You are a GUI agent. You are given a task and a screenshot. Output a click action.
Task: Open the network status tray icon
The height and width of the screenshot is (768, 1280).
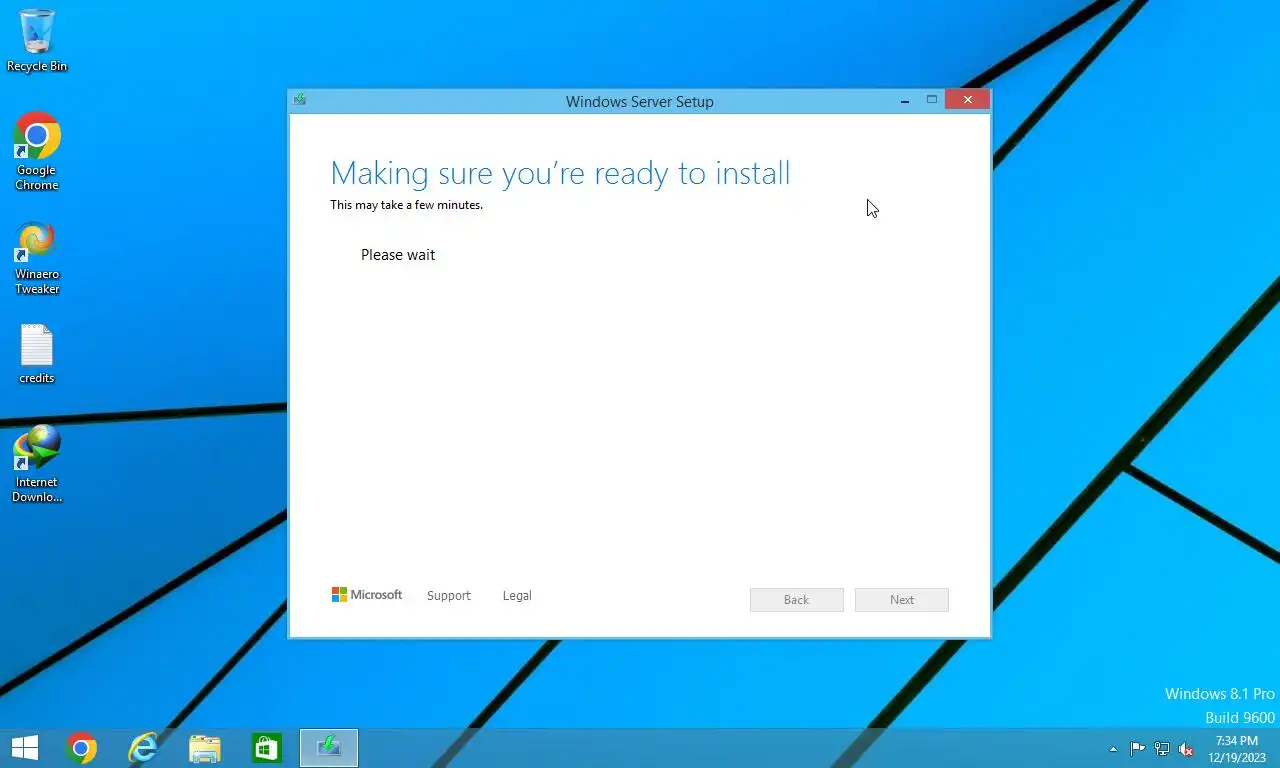click(x=1162, y=749)
